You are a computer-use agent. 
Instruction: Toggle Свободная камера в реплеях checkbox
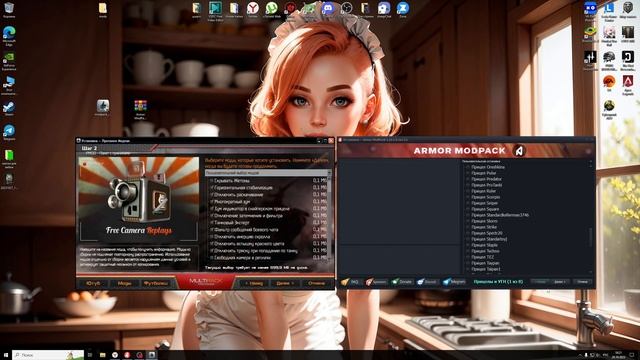click(211, 258)
